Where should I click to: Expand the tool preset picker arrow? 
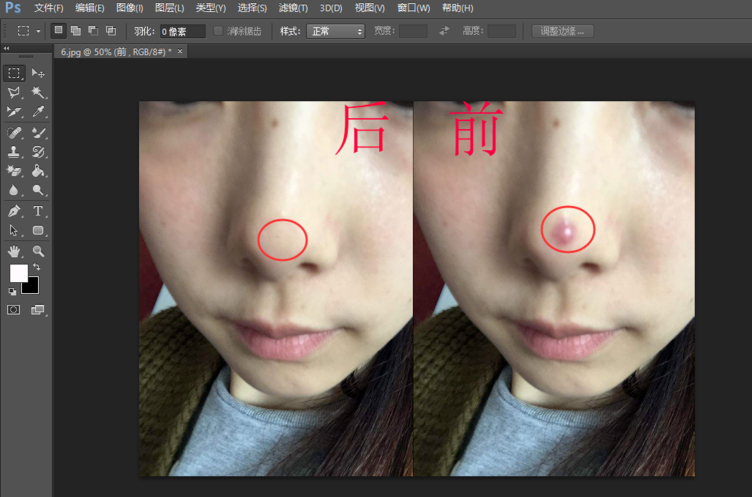39,31
